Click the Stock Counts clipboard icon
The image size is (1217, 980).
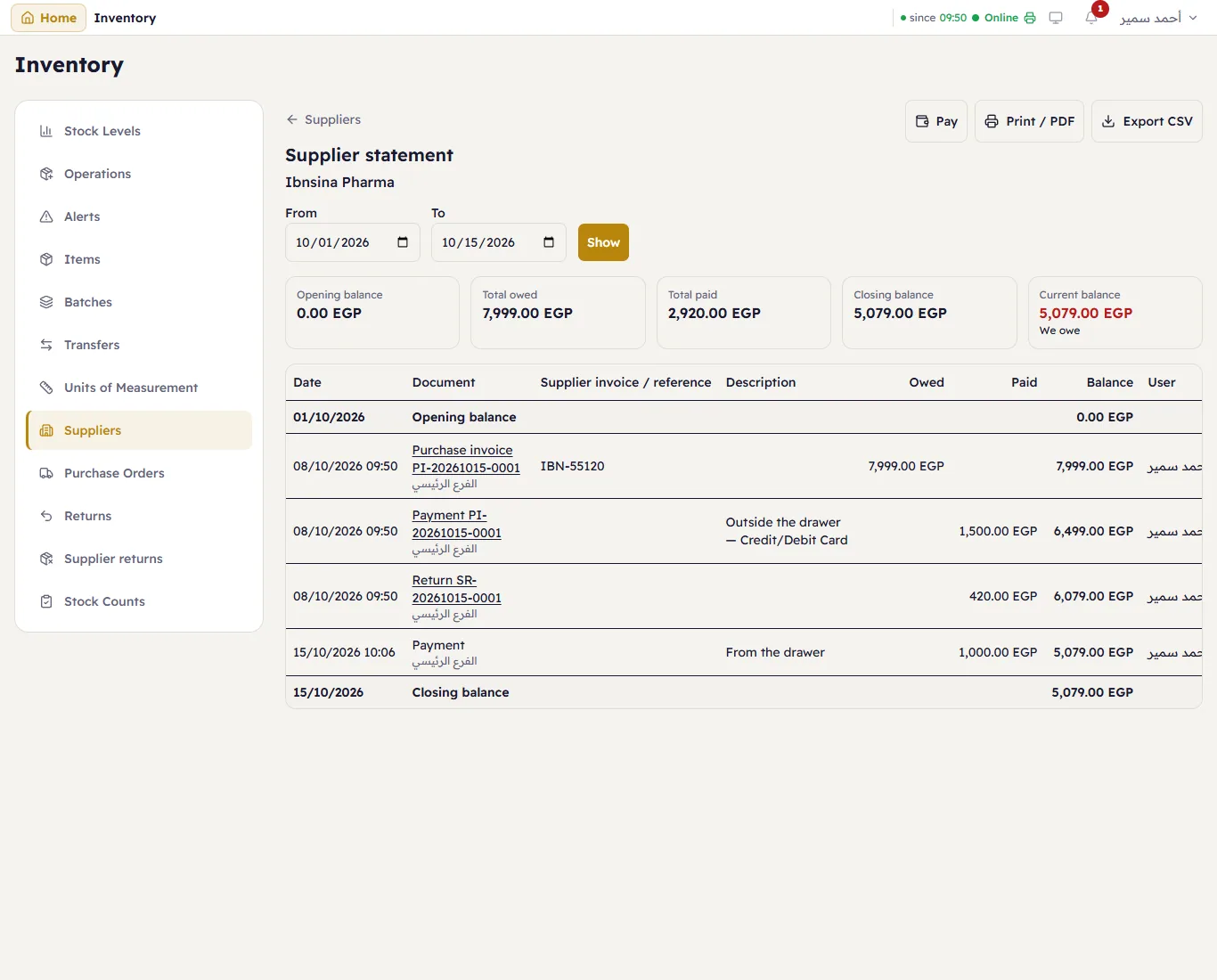coord(46,601)
